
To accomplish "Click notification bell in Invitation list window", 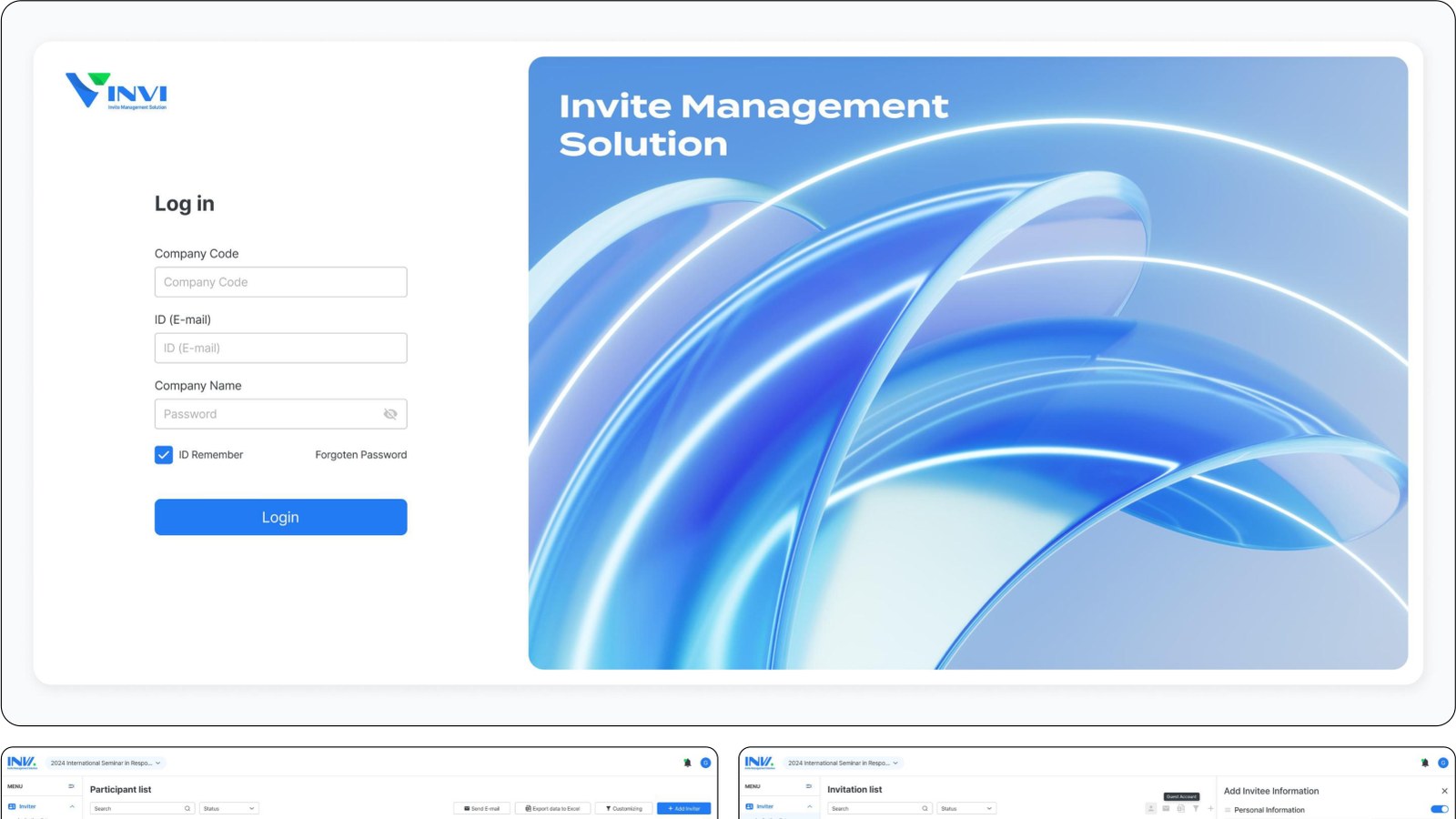I will click(1424, 763).
